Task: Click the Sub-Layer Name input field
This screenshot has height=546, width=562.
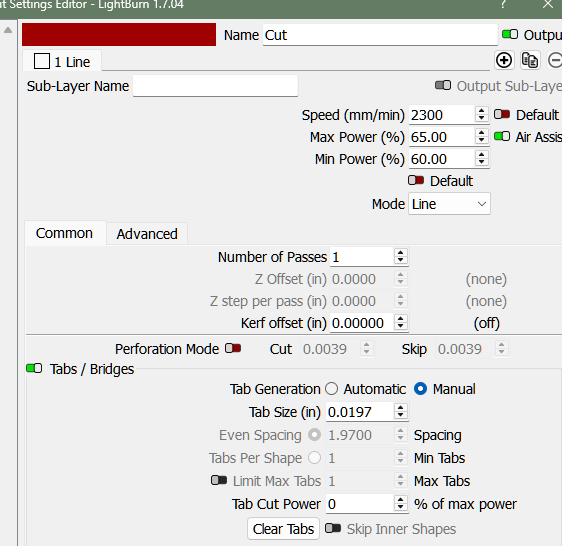Action: [215, 86]
